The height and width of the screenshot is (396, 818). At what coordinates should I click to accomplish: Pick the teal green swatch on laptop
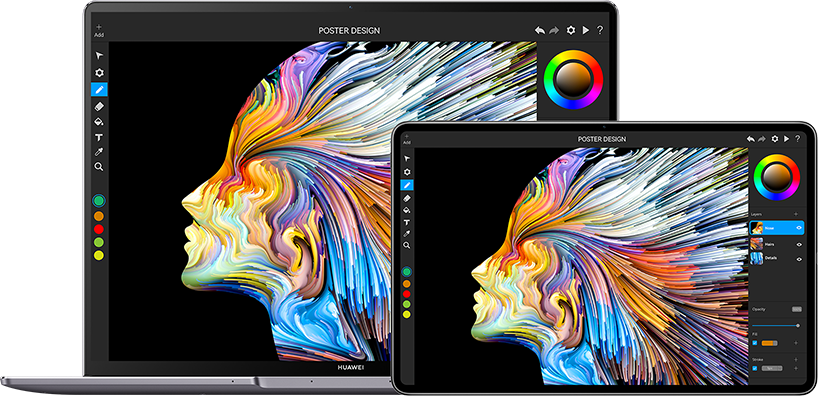(99, 200)
